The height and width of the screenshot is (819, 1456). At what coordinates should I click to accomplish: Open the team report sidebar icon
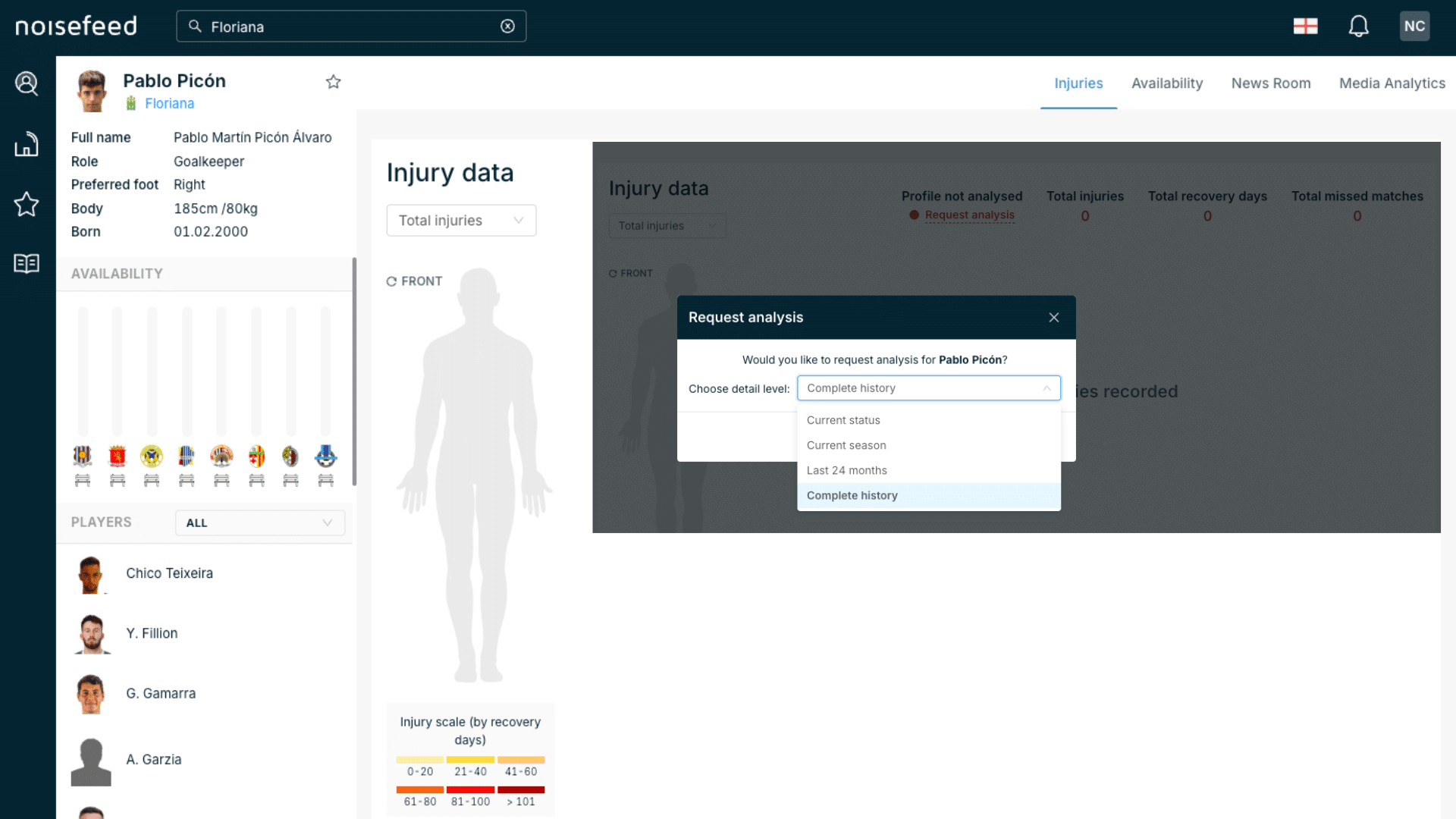tap(27, 144)
